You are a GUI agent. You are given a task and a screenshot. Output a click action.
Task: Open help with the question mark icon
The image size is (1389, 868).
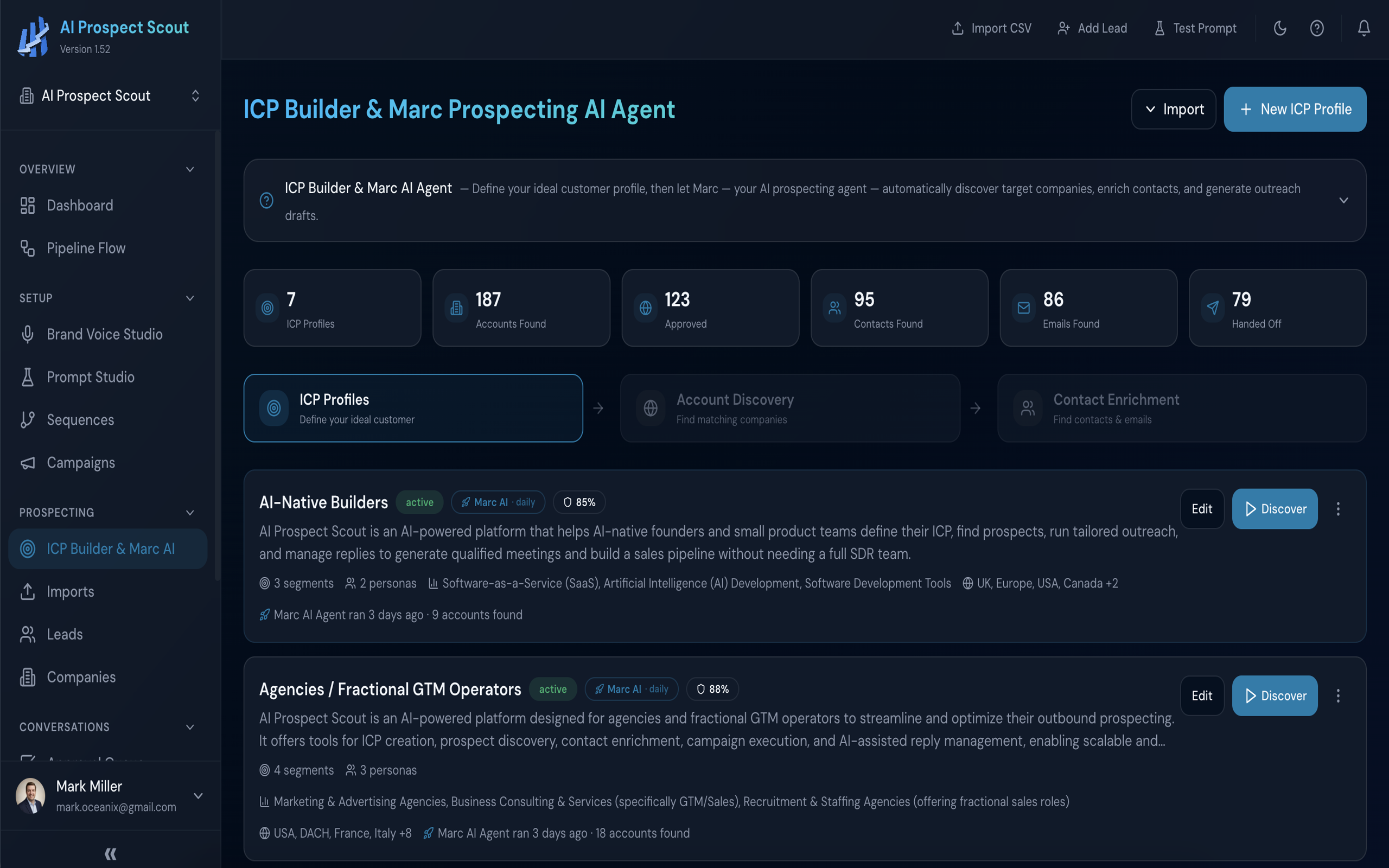1317,28
